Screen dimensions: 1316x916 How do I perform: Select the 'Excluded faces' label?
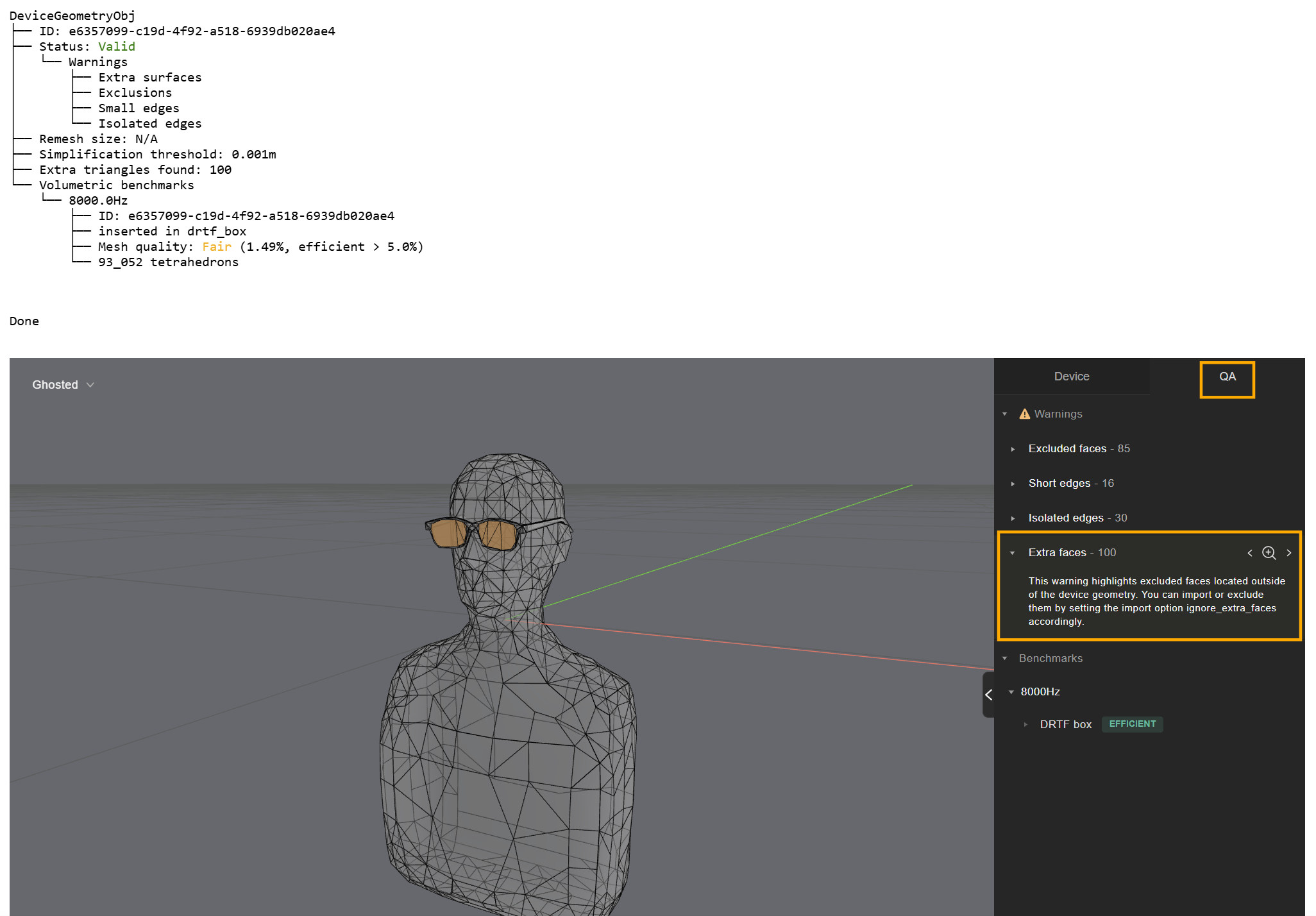(1067, 449)
